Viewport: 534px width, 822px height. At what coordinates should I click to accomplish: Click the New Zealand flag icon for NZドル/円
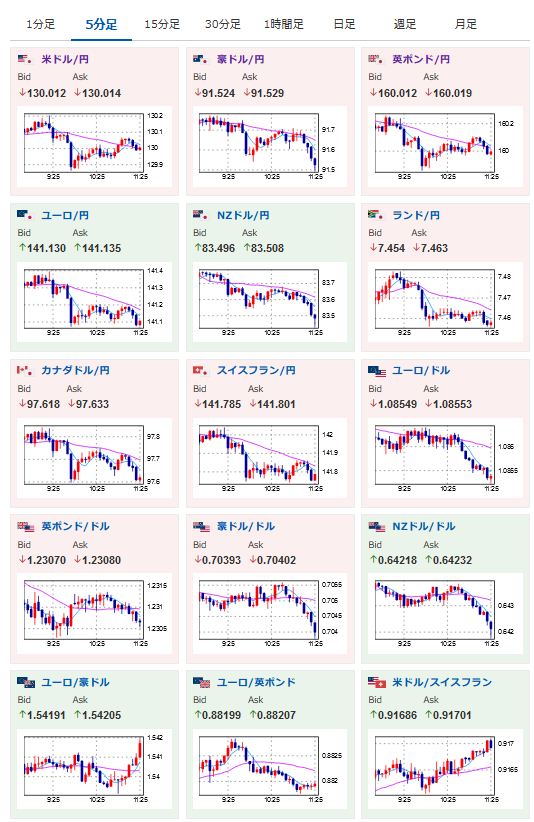point(200,215)
